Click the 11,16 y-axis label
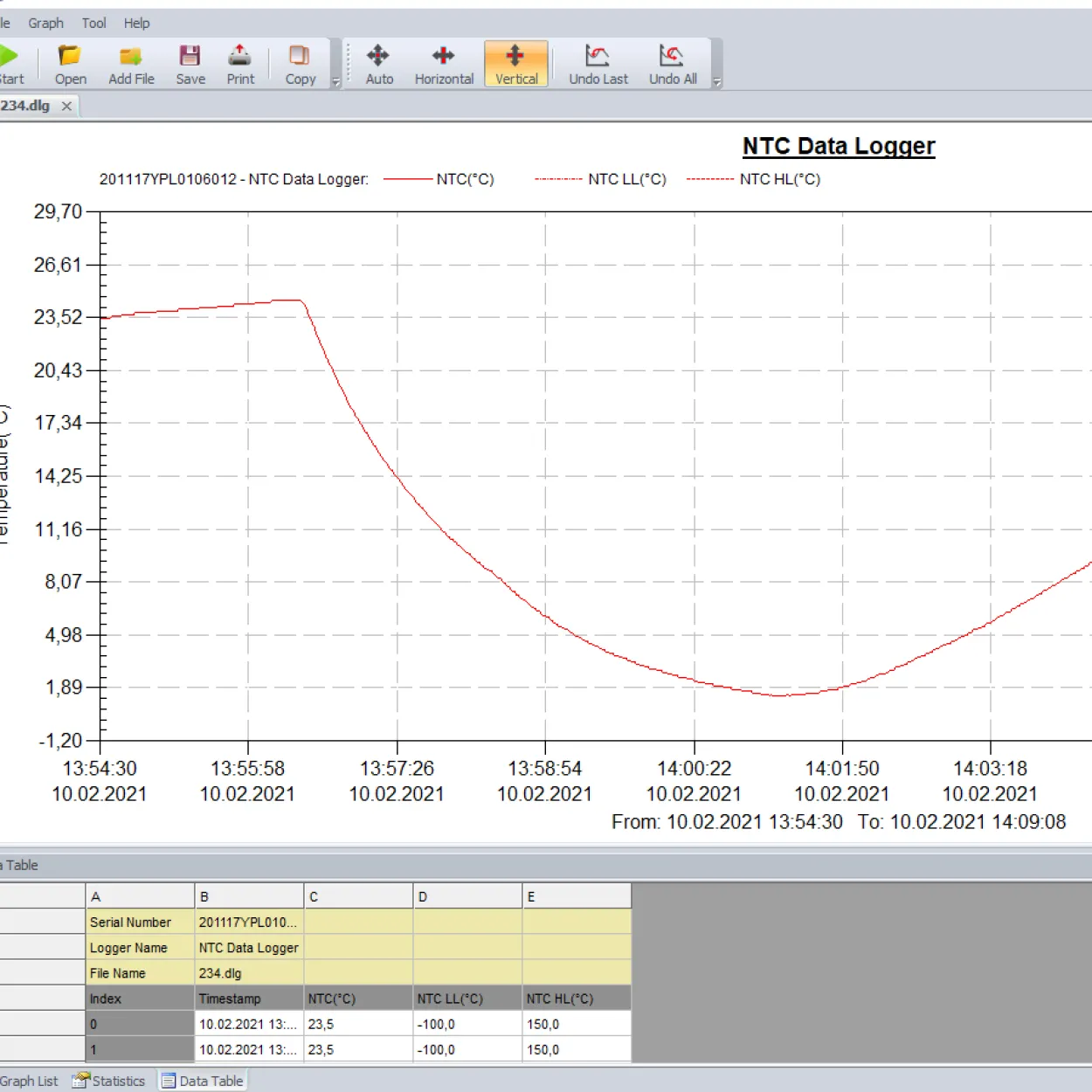 [58, 529]
